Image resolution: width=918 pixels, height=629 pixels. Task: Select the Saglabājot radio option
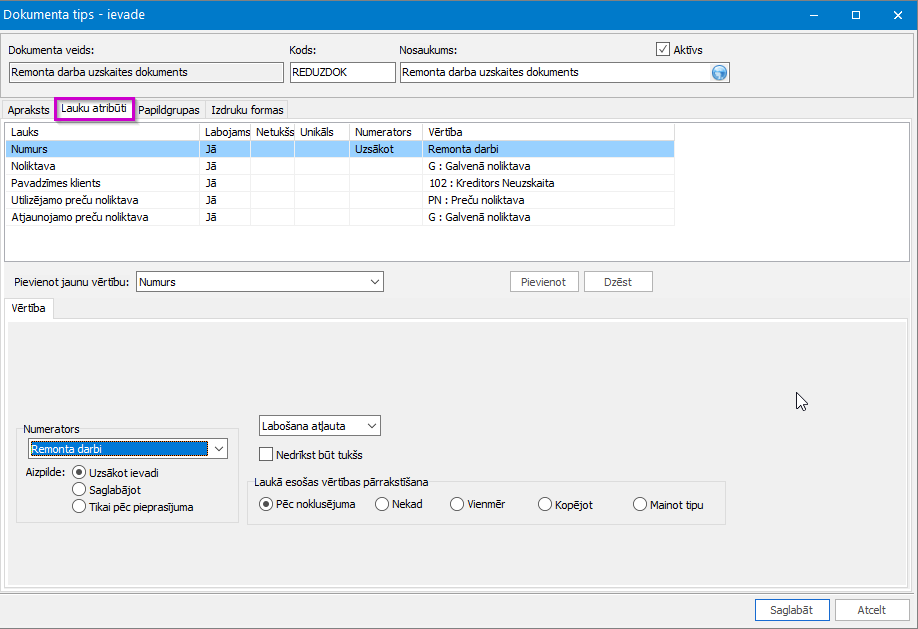coord(79,489)
